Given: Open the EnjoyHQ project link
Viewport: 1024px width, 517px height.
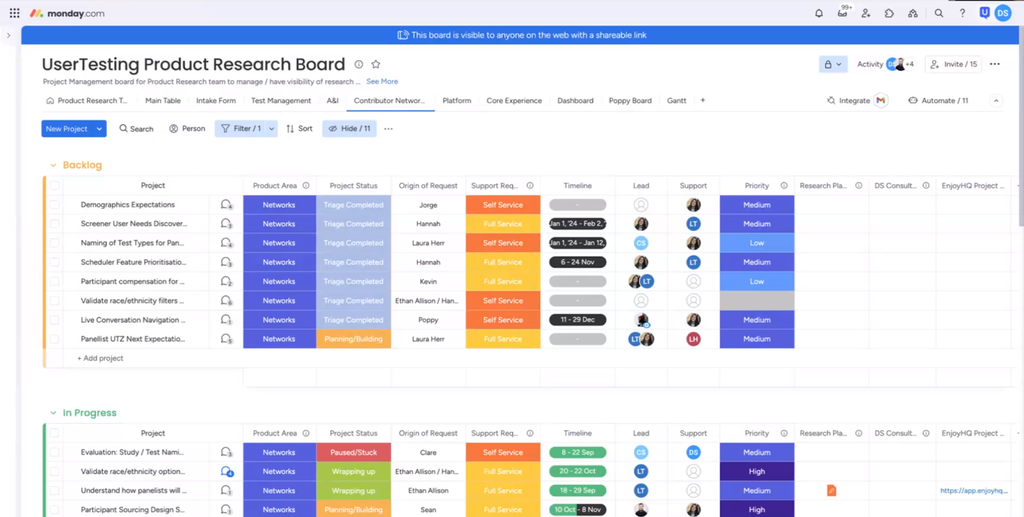Looking at the screenshot, I should pyautogui.click(x=974, y=491).
